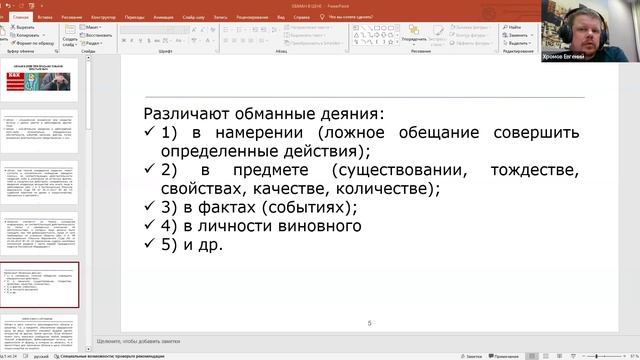Open the Select (Выделить) dropdown

point(516,43)
